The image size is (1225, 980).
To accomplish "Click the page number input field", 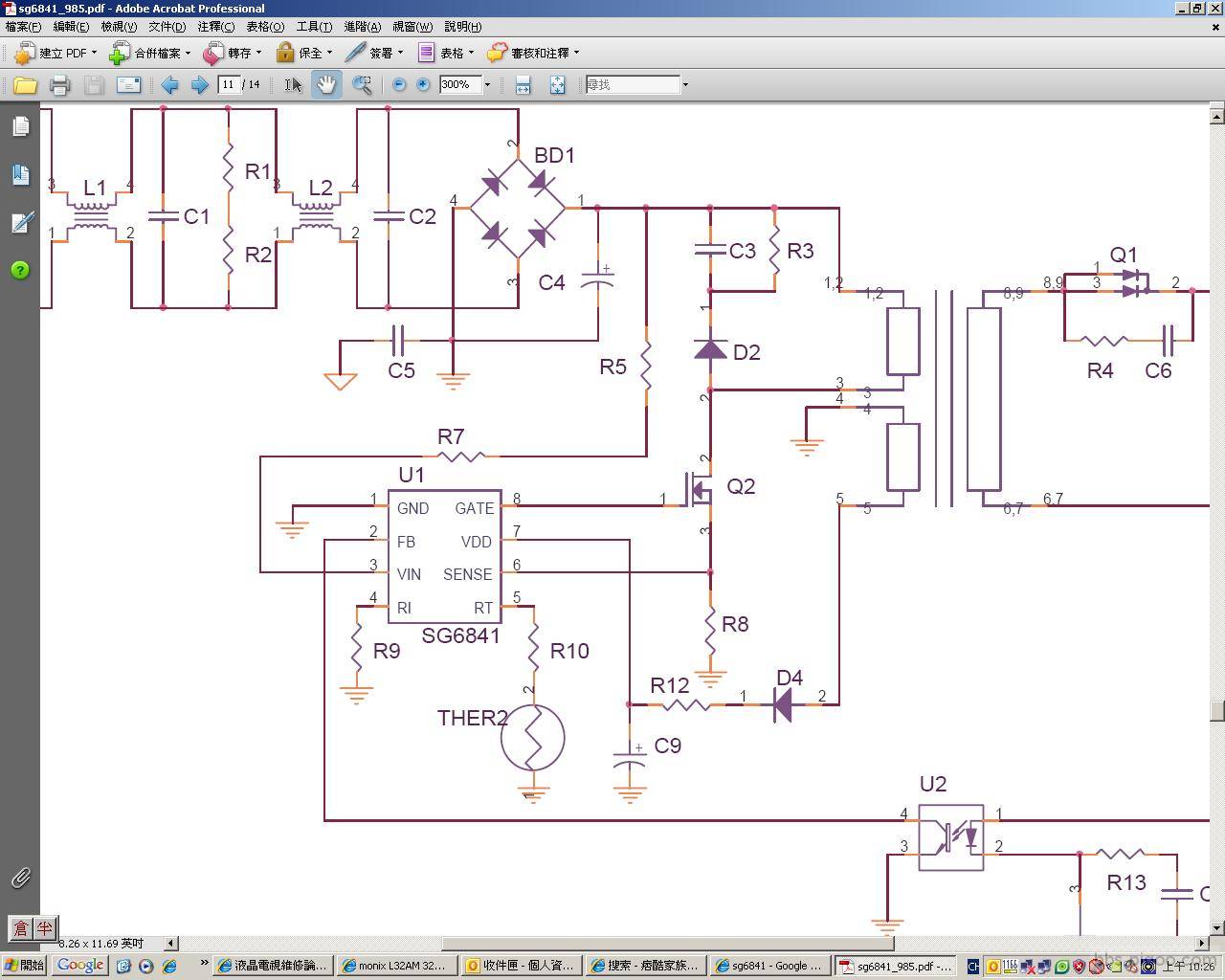I will coord(228,84).
